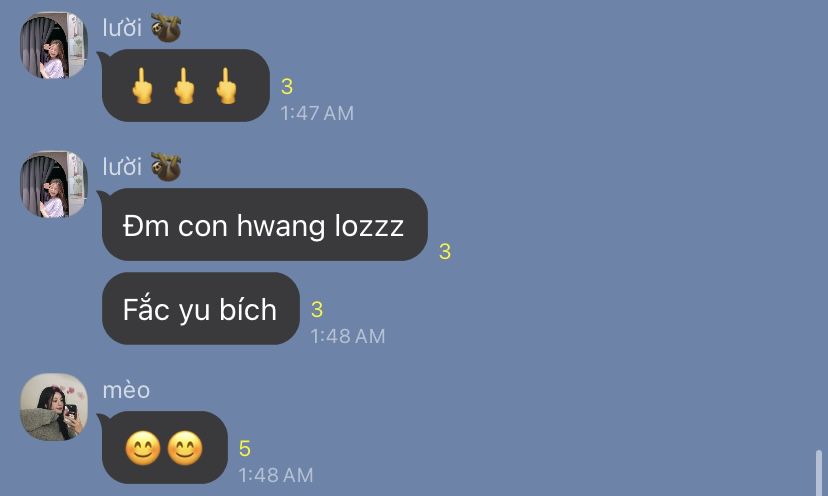Select the 'Đm con hwang lozzz' message
Screen dimensions: 828x496
point(265,224)
